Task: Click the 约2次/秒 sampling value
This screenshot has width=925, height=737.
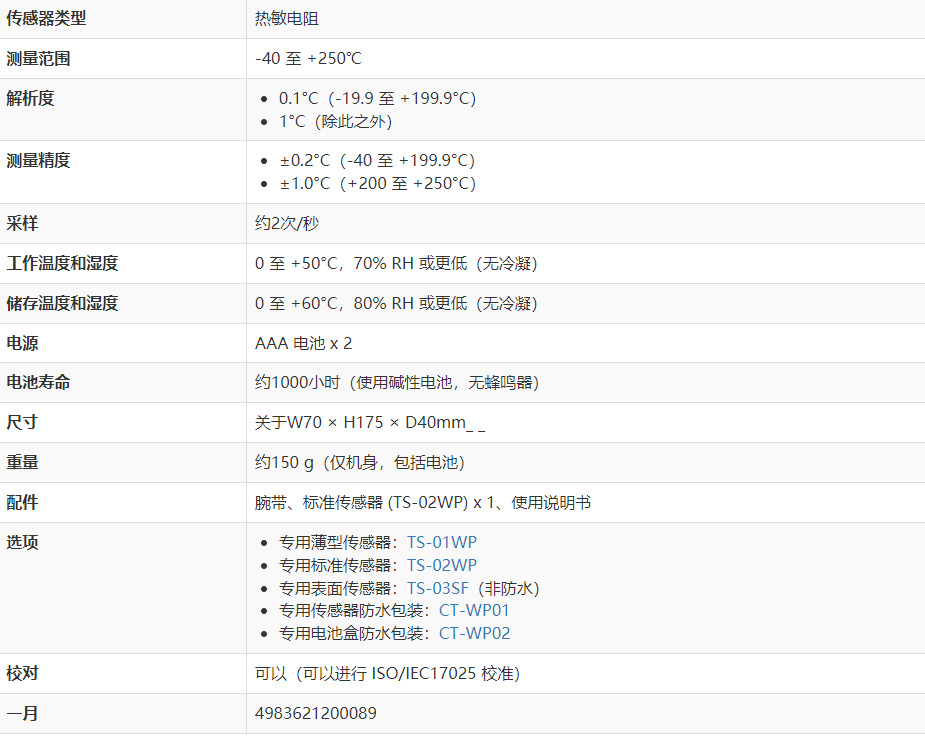Action: click(287, 223)
